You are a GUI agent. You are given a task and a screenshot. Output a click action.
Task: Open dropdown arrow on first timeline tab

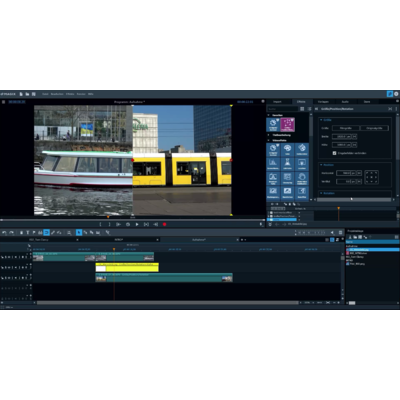(x=77, y=240)
